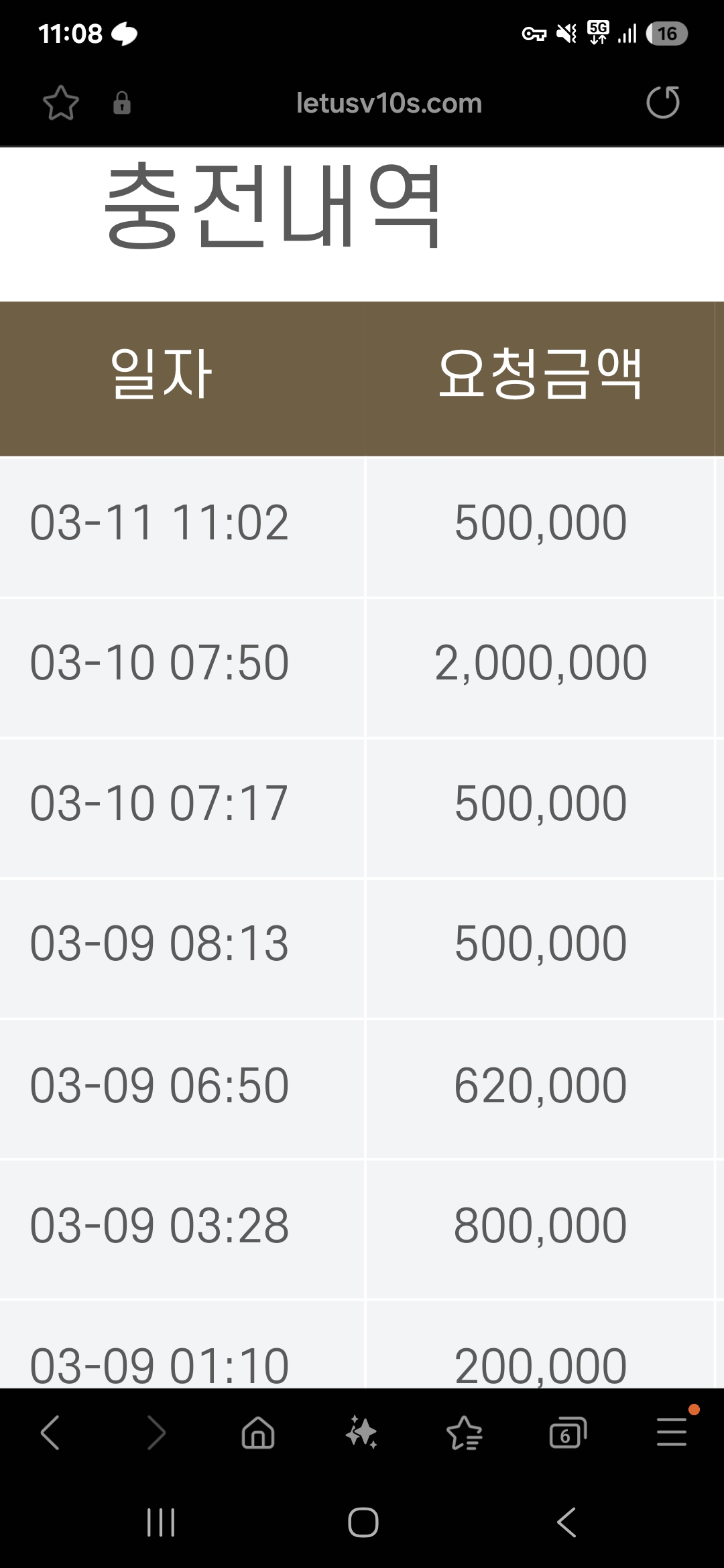The height and width of the screenshot is (1568, 724).
Task: Select the 2,000,000 amount cell
Action: (540, 663)
